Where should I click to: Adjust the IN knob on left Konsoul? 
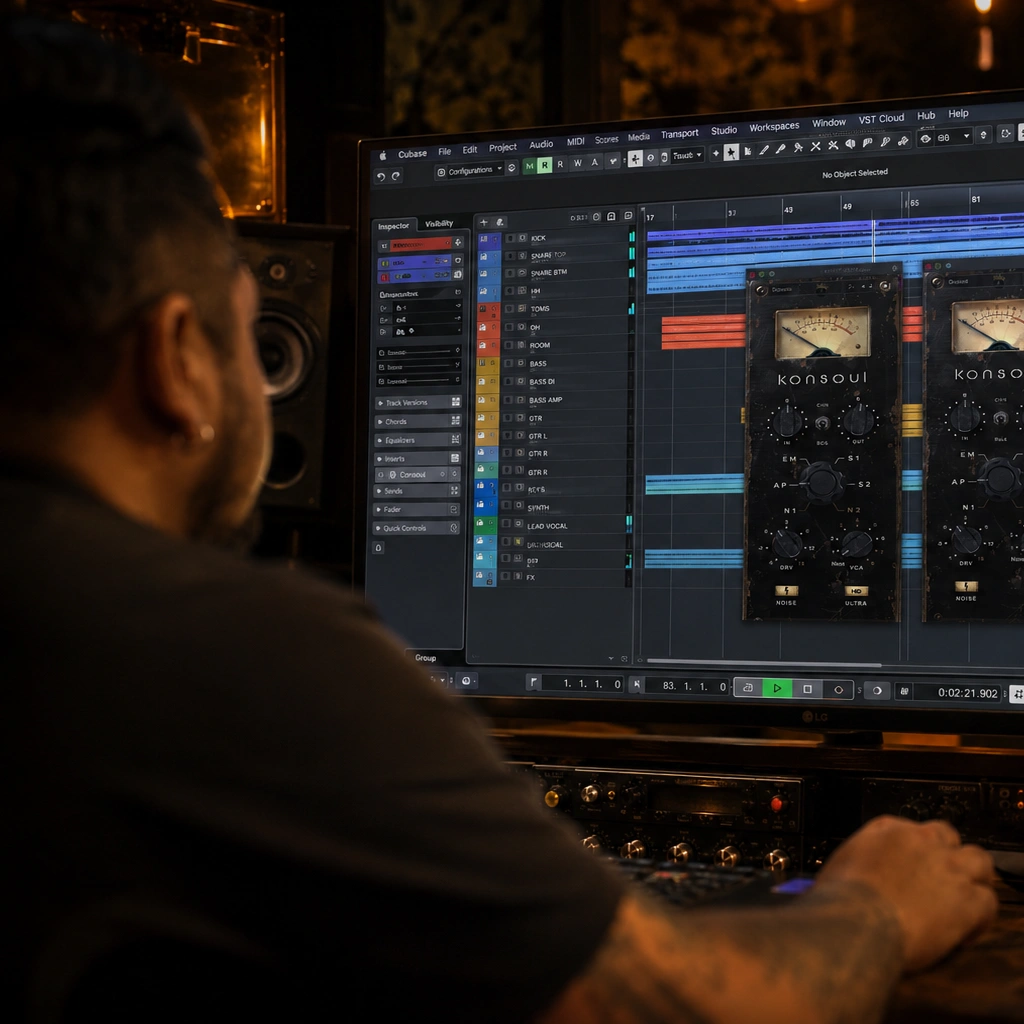(x=788, y=422)
